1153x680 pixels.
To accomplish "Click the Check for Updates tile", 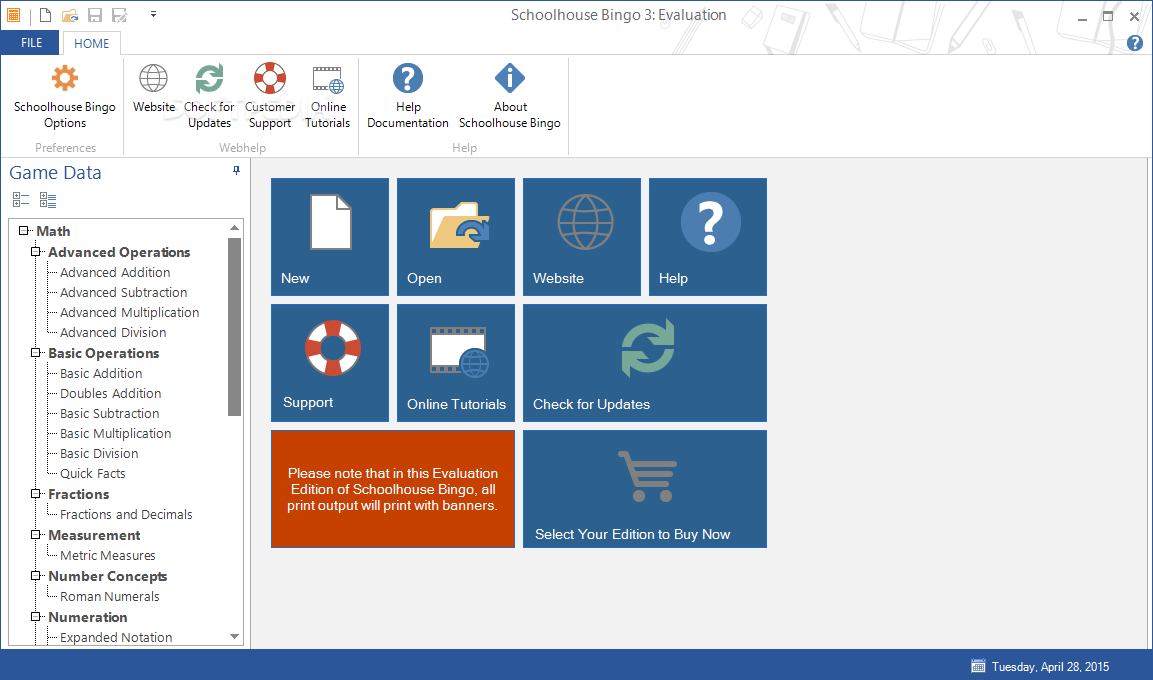I will point(645,362).
